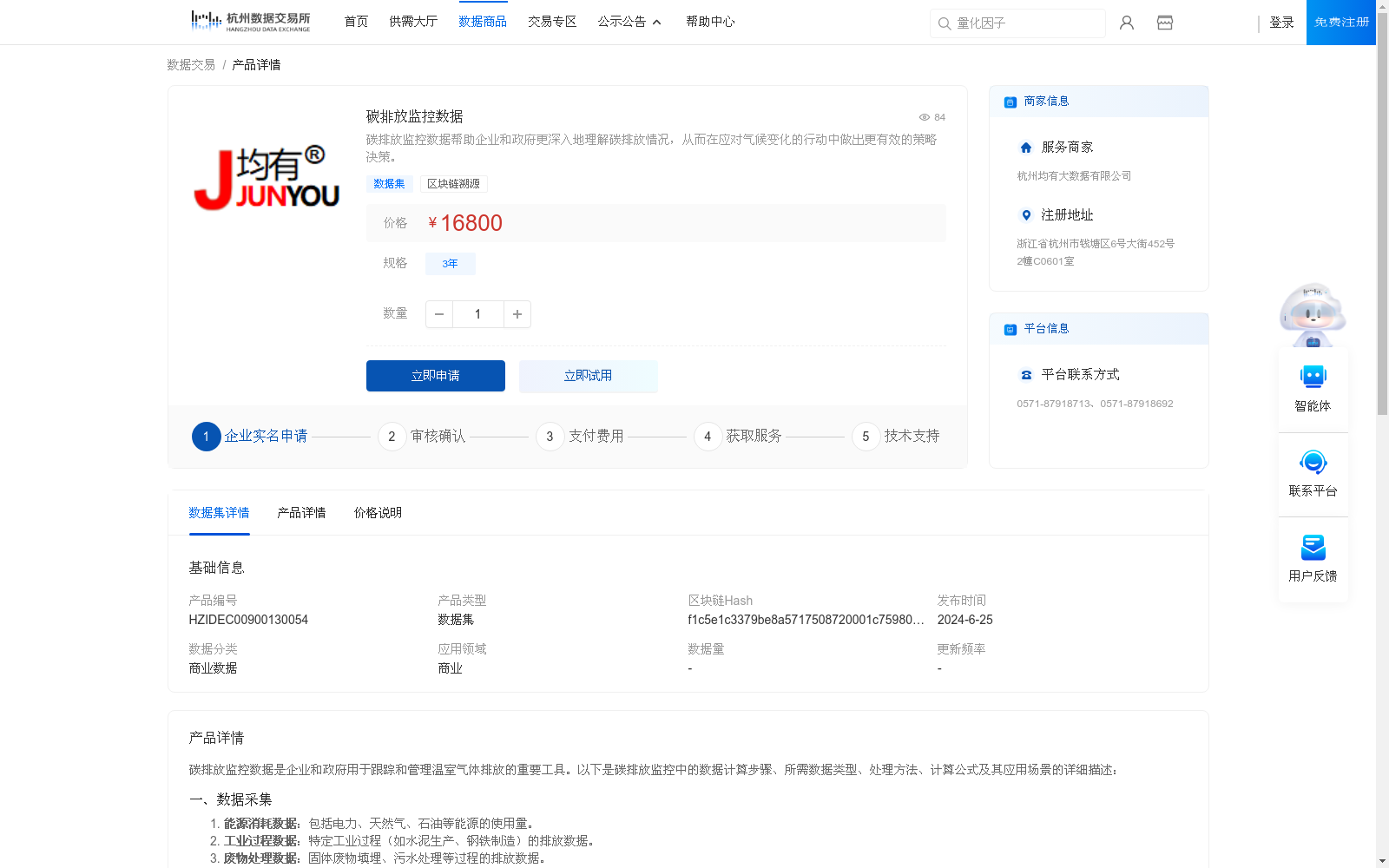Switch to the 产品详情 tab
This screenshot has width=1389, height=868.
301,513
